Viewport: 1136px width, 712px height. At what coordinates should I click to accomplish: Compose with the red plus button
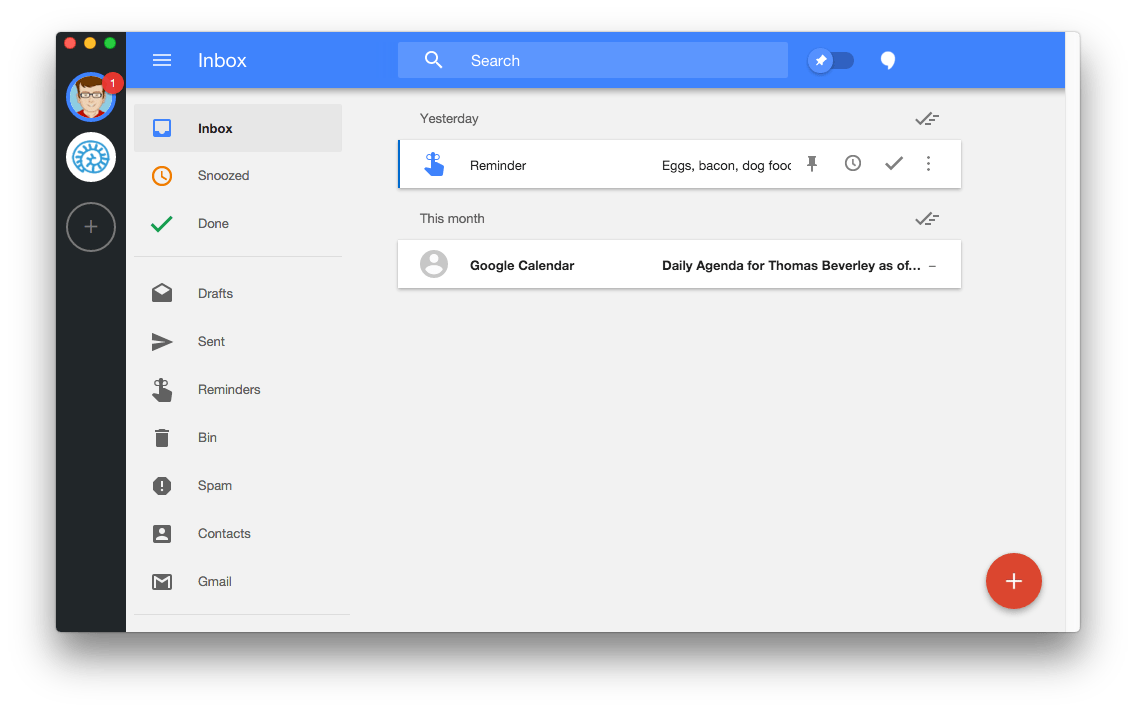(1014, 581)
